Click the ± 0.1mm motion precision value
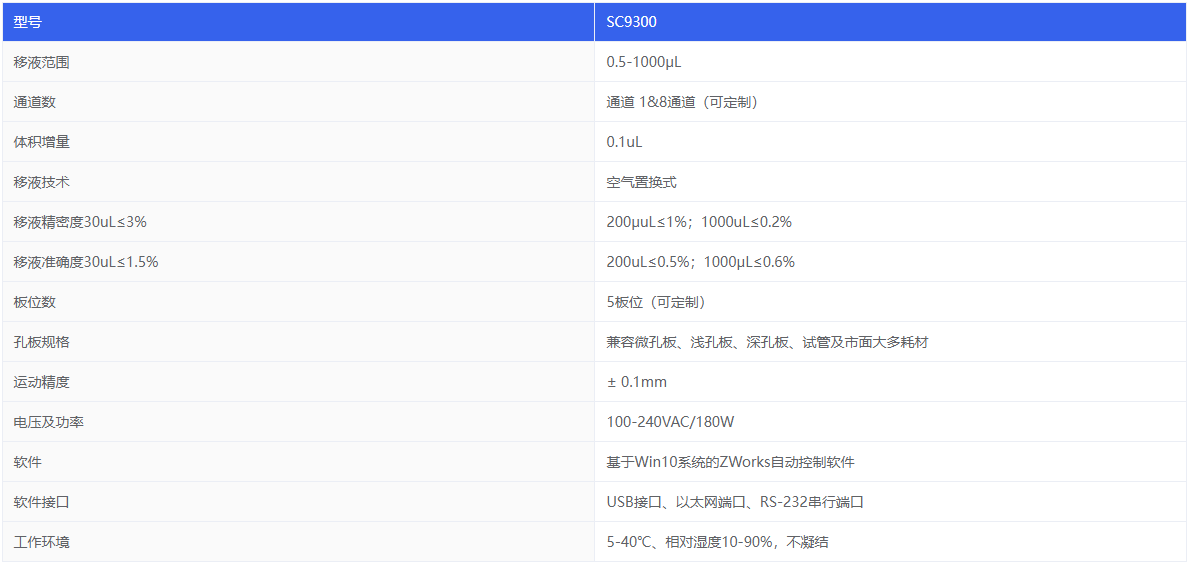The height and width of the screenshot is (566, 1191). [x=637, y=382]
